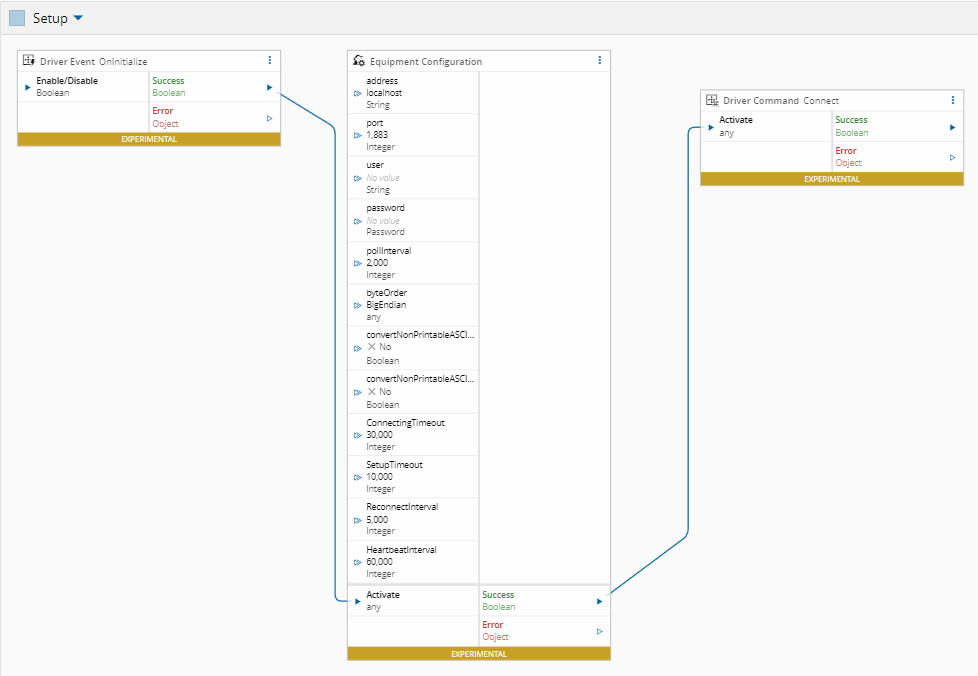Screen dimensions: 978x676
Task: Click the EXPERIMENTAL banner on Equipment Configuration
Action: tap(479, 654)
